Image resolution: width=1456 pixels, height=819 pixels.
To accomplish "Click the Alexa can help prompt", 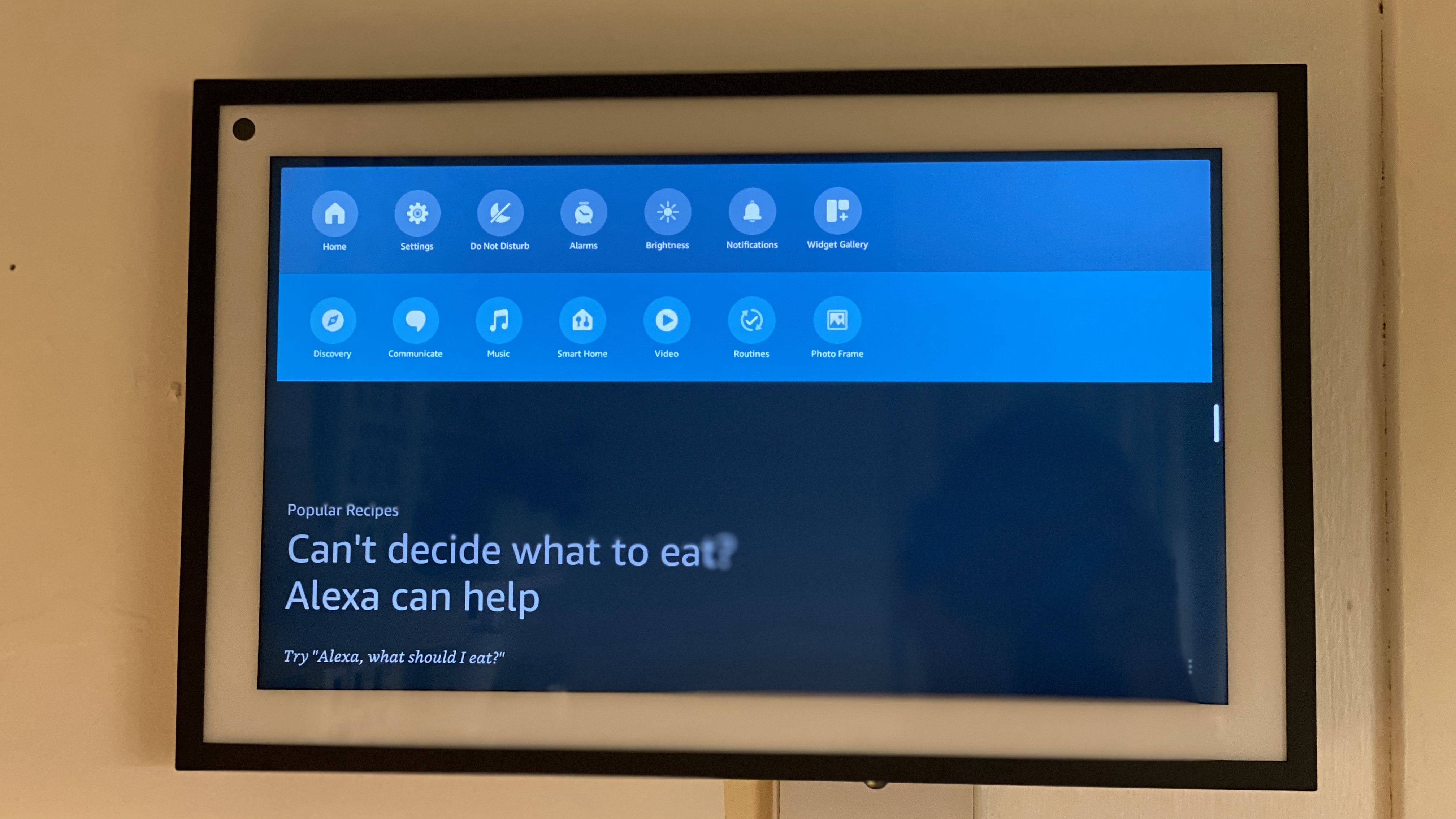I will point(414,596).
